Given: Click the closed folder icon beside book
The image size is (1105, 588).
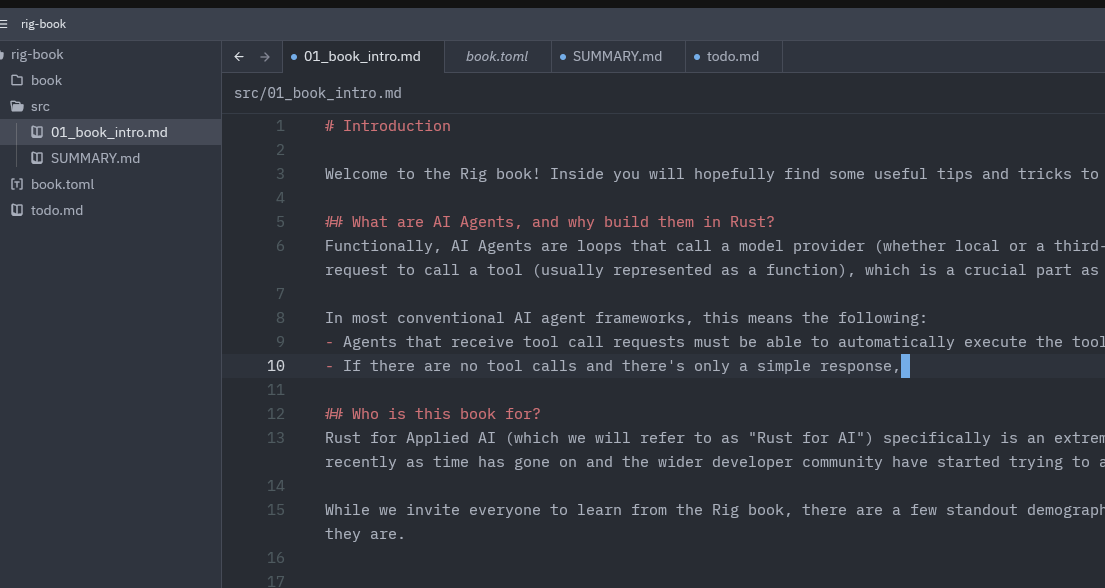Looking at the screenshot, I should (15, 80).
